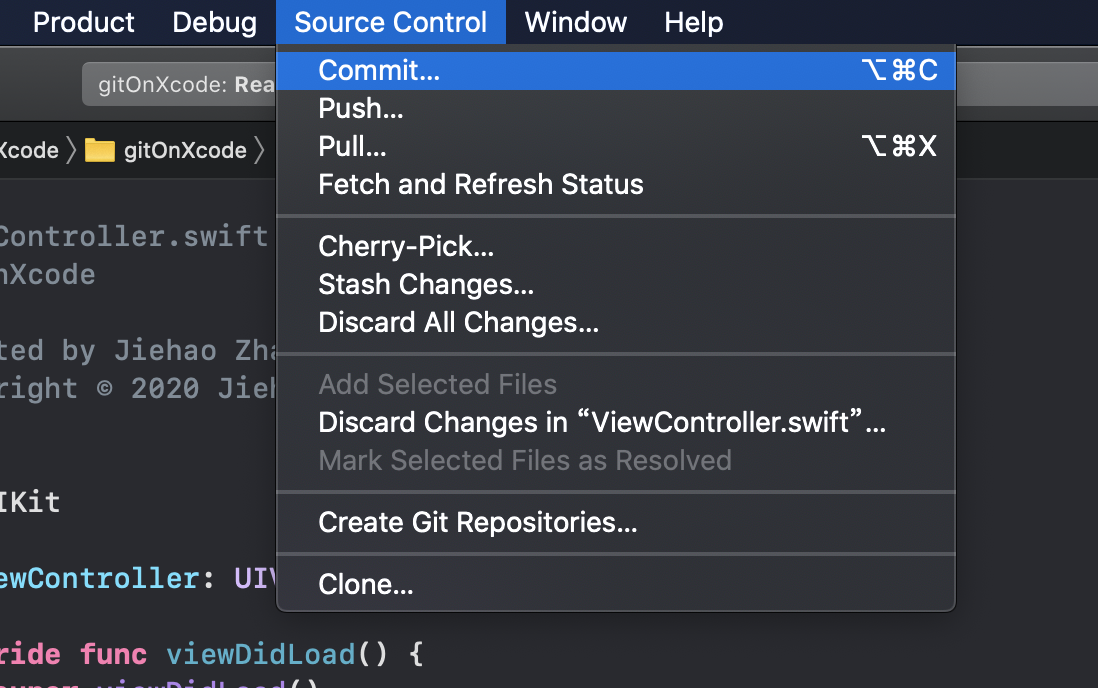Open the Debug menu
The image size is (1098, 688).
coord(214,22)
